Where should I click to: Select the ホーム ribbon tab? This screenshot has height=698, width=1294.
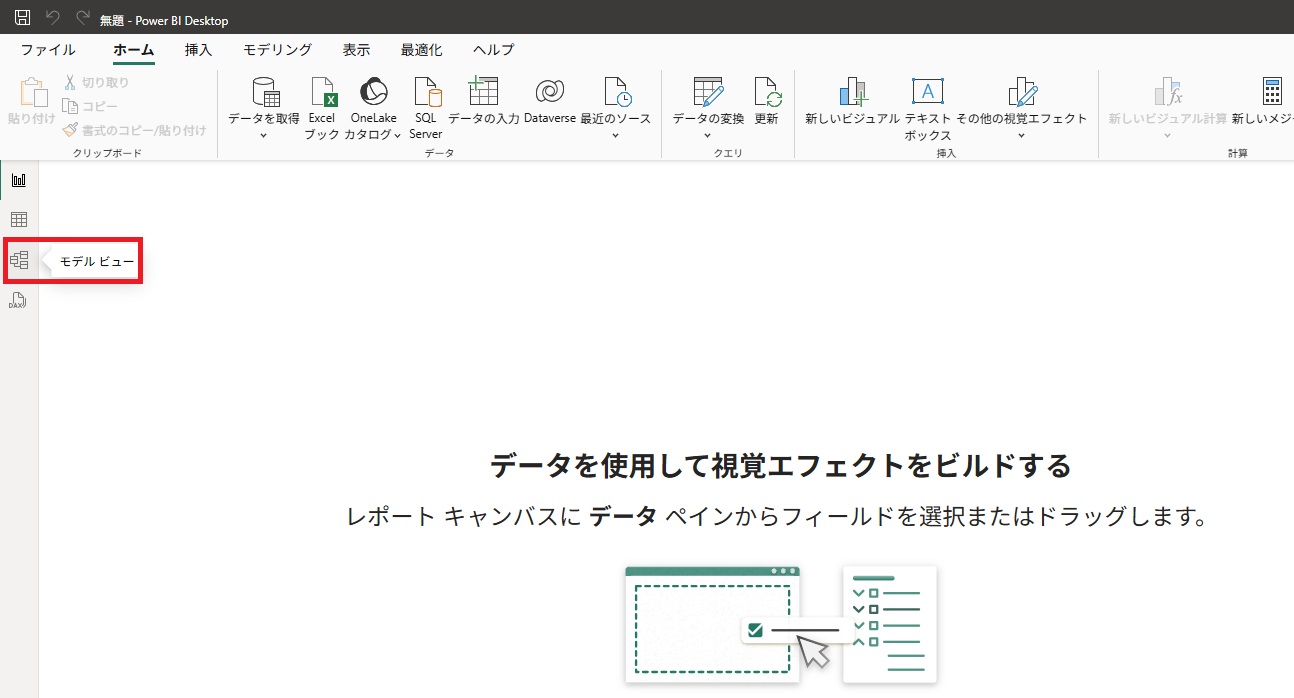click(x=134, y=50)
